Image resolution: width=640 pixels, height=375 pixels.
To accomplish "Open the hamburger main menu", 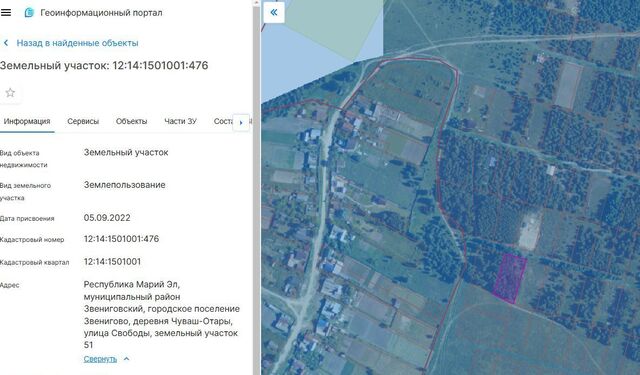I will point(6,13).
